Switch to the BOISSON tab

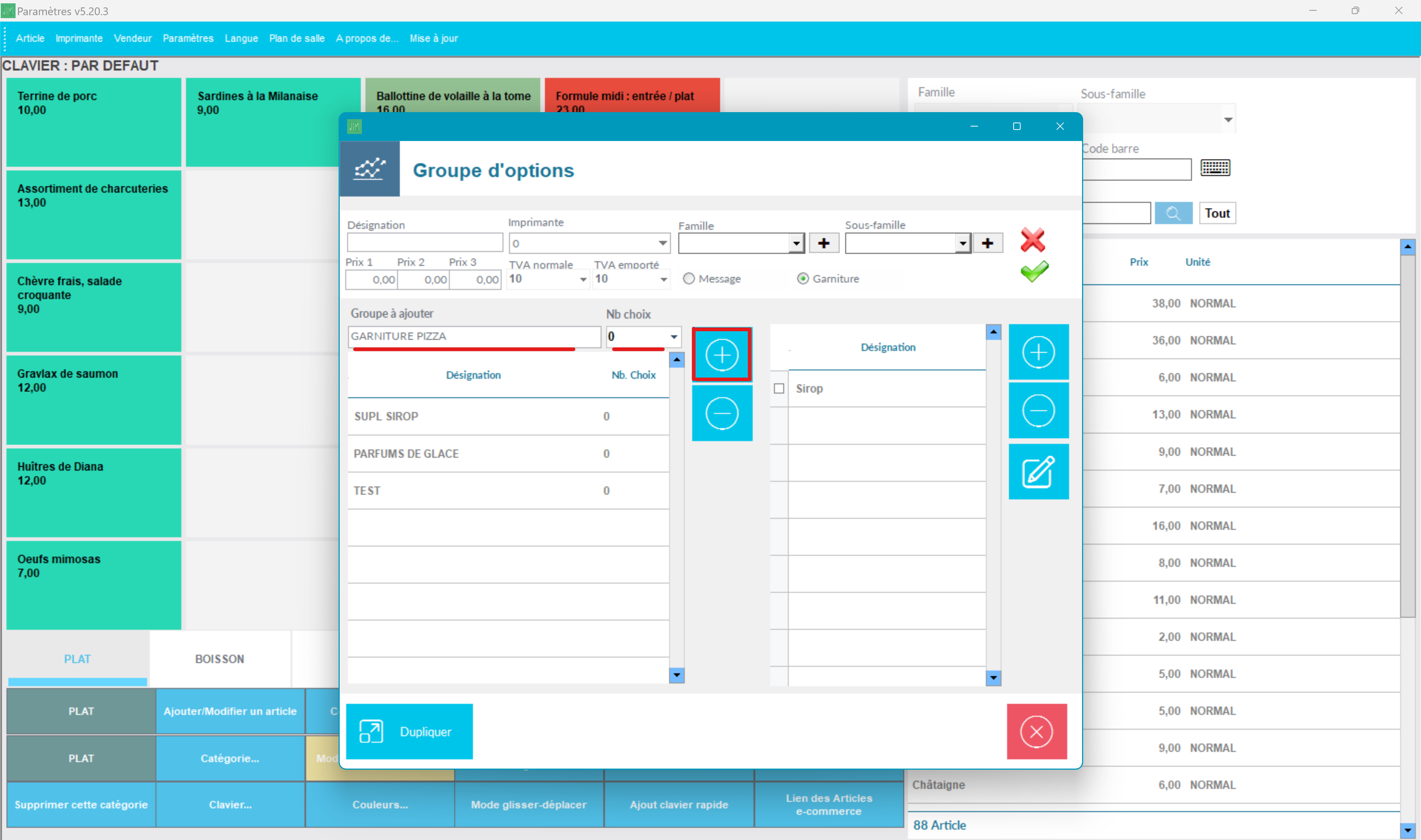pos(219,659)
